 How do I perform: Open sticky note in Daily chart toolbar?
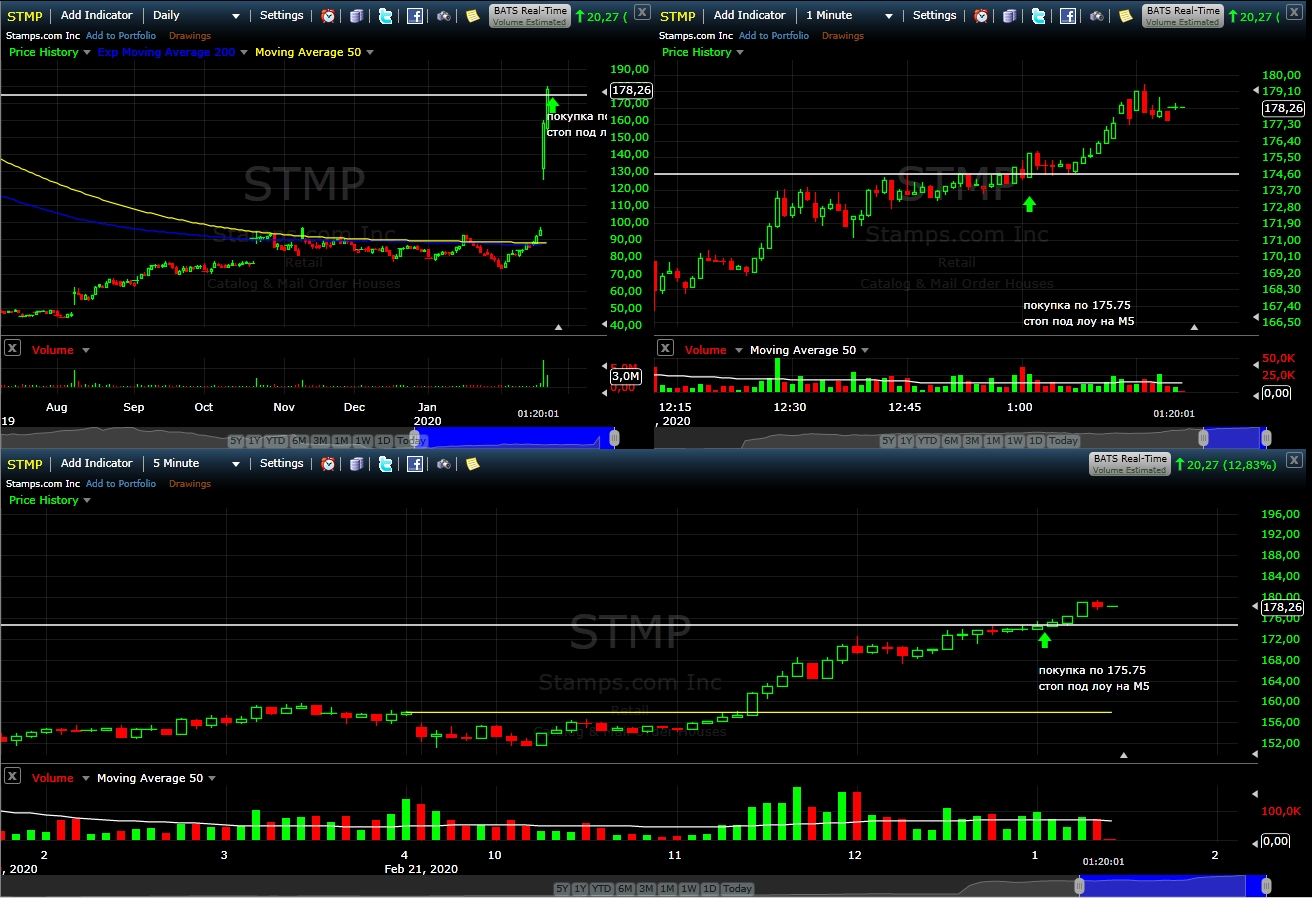pos(472,16)
